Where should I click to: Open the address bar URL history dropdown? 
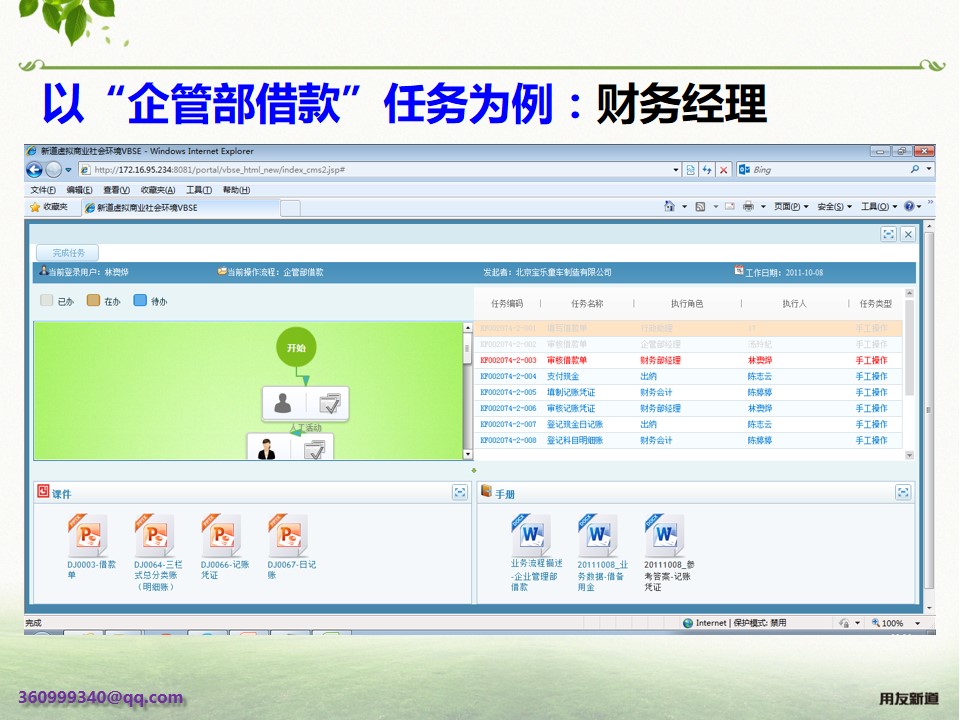pos(676,170)
